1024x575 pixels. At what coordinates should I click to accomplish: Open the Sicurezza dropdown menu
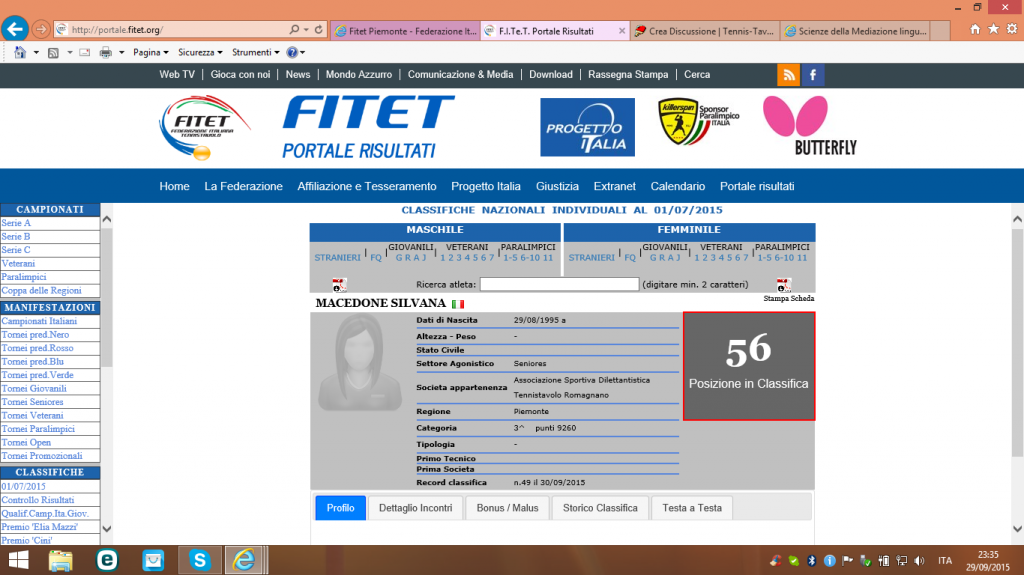pos(200,52)
